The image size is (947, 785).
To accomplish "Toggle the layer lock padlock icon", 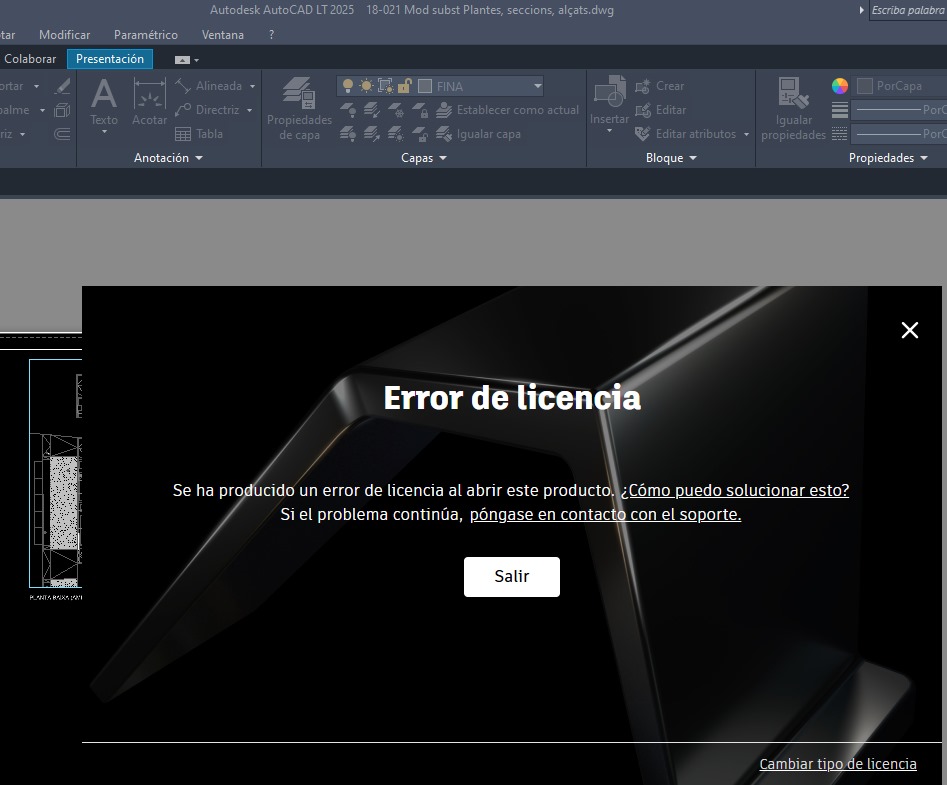I will 404,86.
